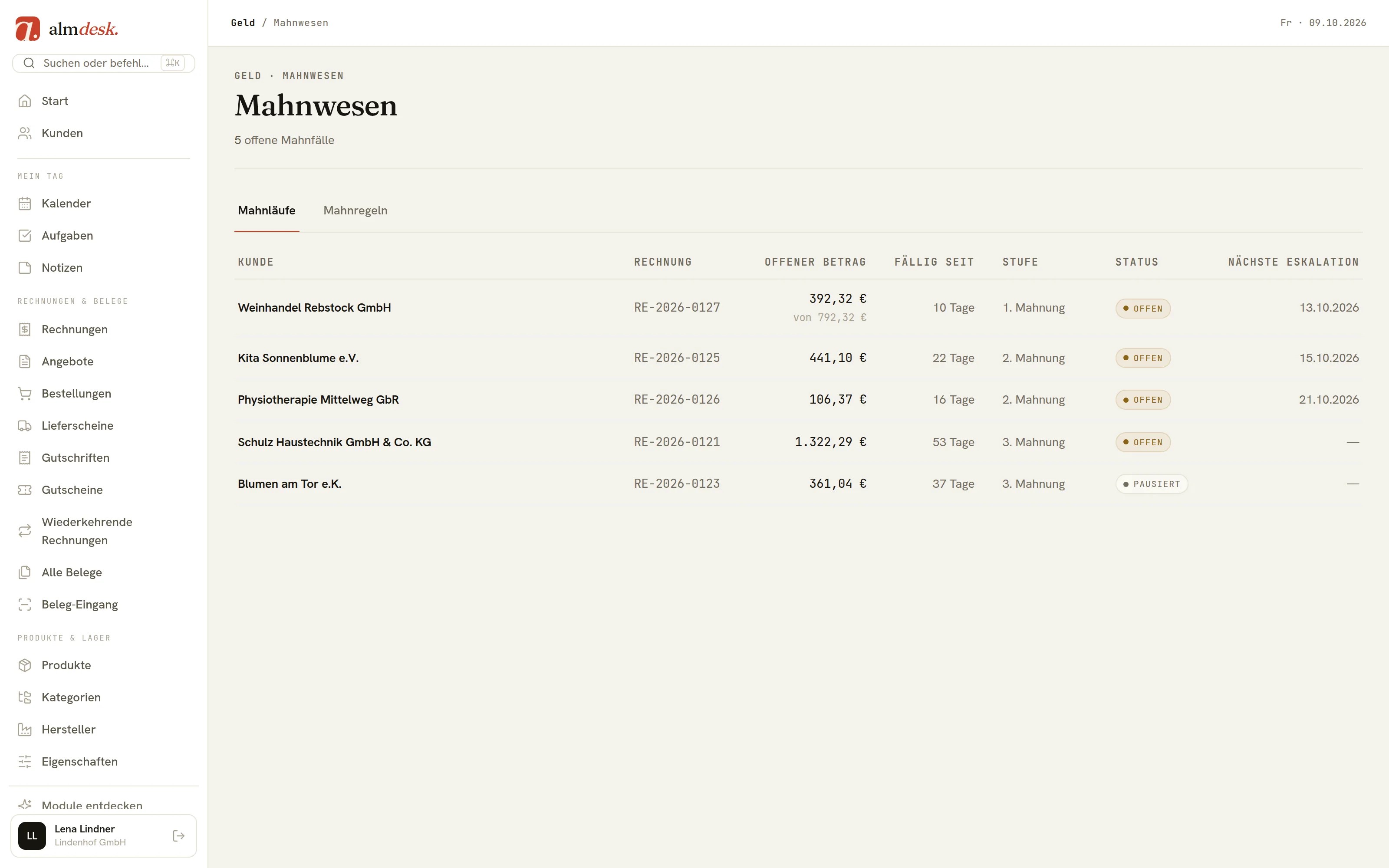Screen dimensions: 1389x868
Task: Click the Eigenschaften sliders icon
Action: point(25,762)
